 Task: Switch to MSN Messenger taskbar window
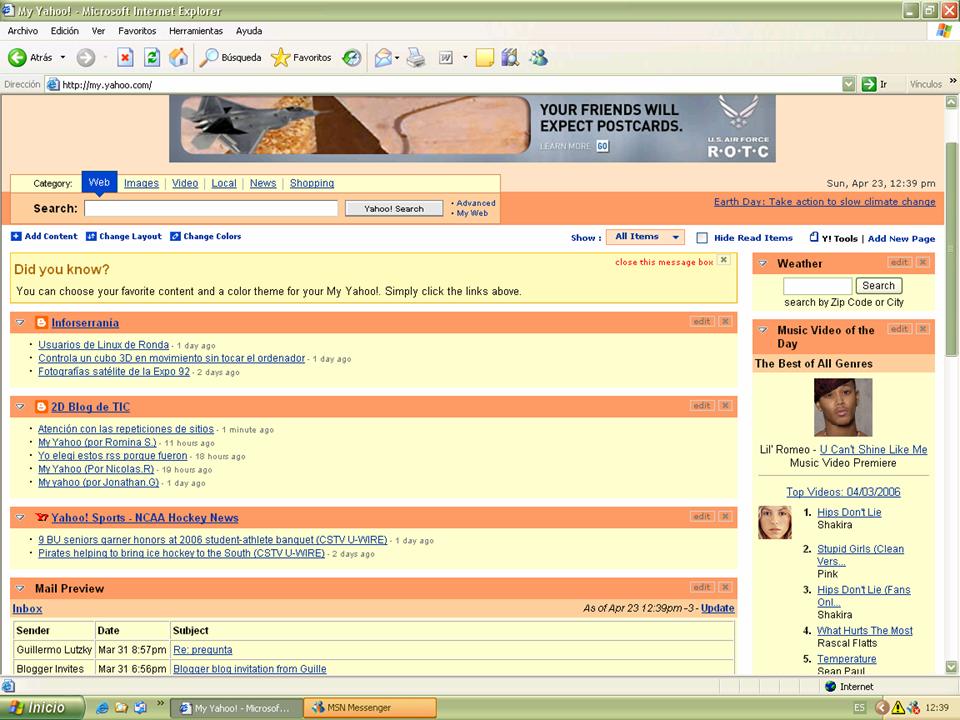pyautogui.click(x=370, y=708)
